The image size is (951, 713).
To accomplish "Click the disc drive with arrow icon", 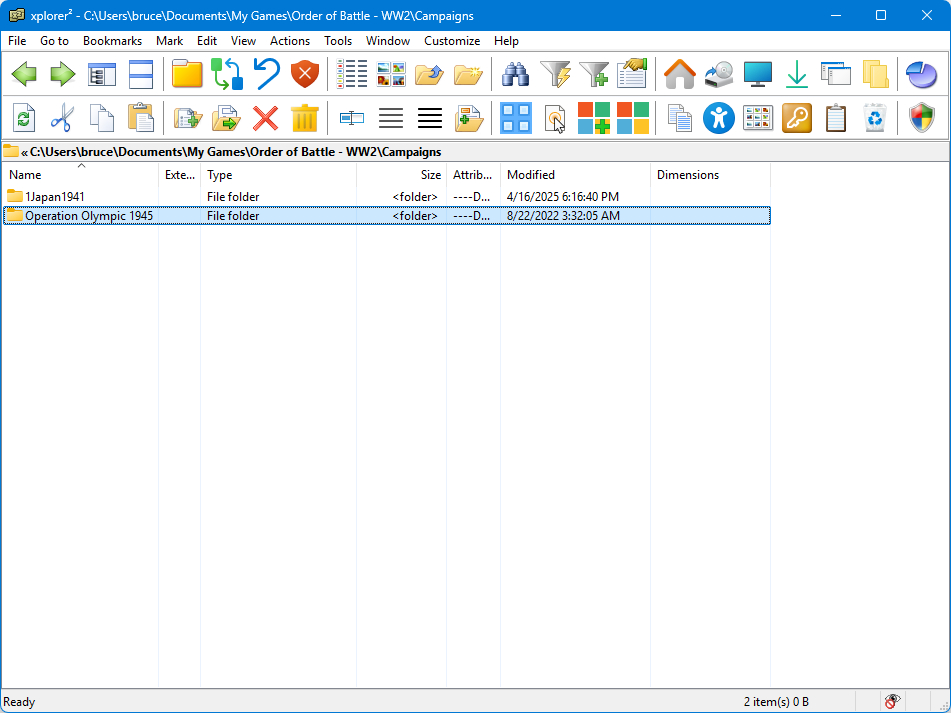I will click(719, 74).
